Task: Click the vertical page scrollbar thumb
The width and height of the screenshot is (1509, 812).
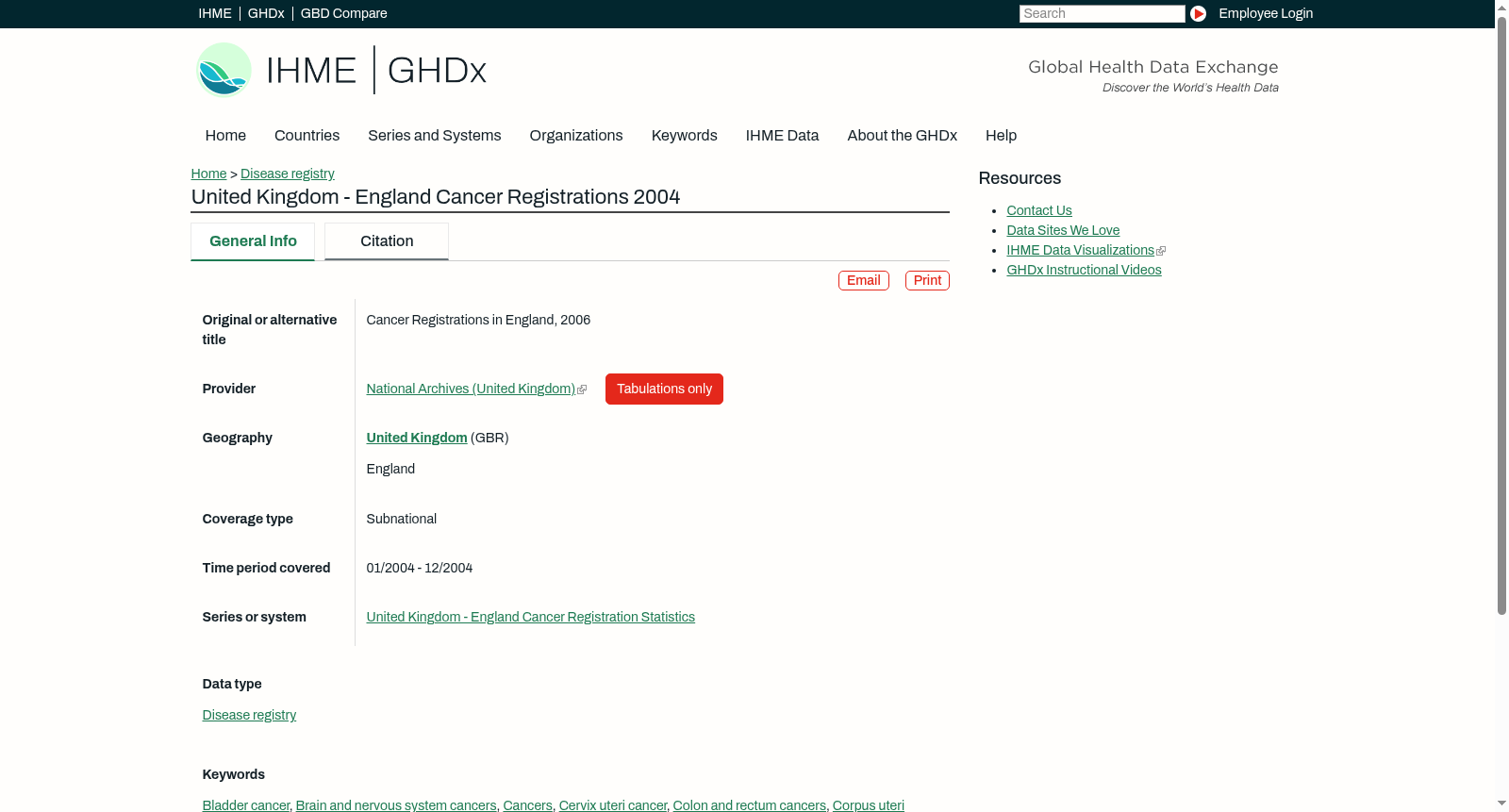Action: [1501, 317]
